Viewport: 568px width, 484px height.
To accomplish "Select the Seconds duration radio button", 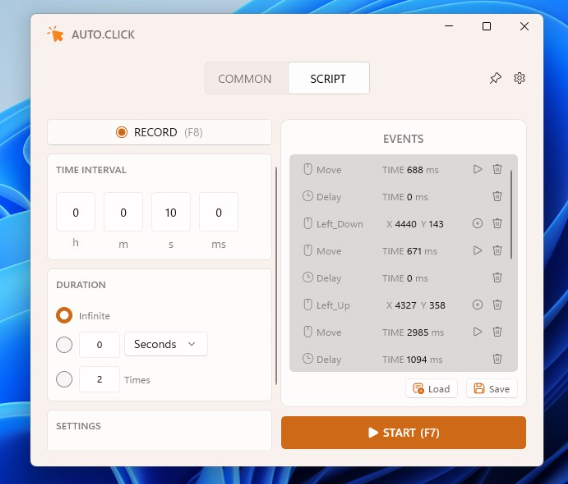I will 64,345.
